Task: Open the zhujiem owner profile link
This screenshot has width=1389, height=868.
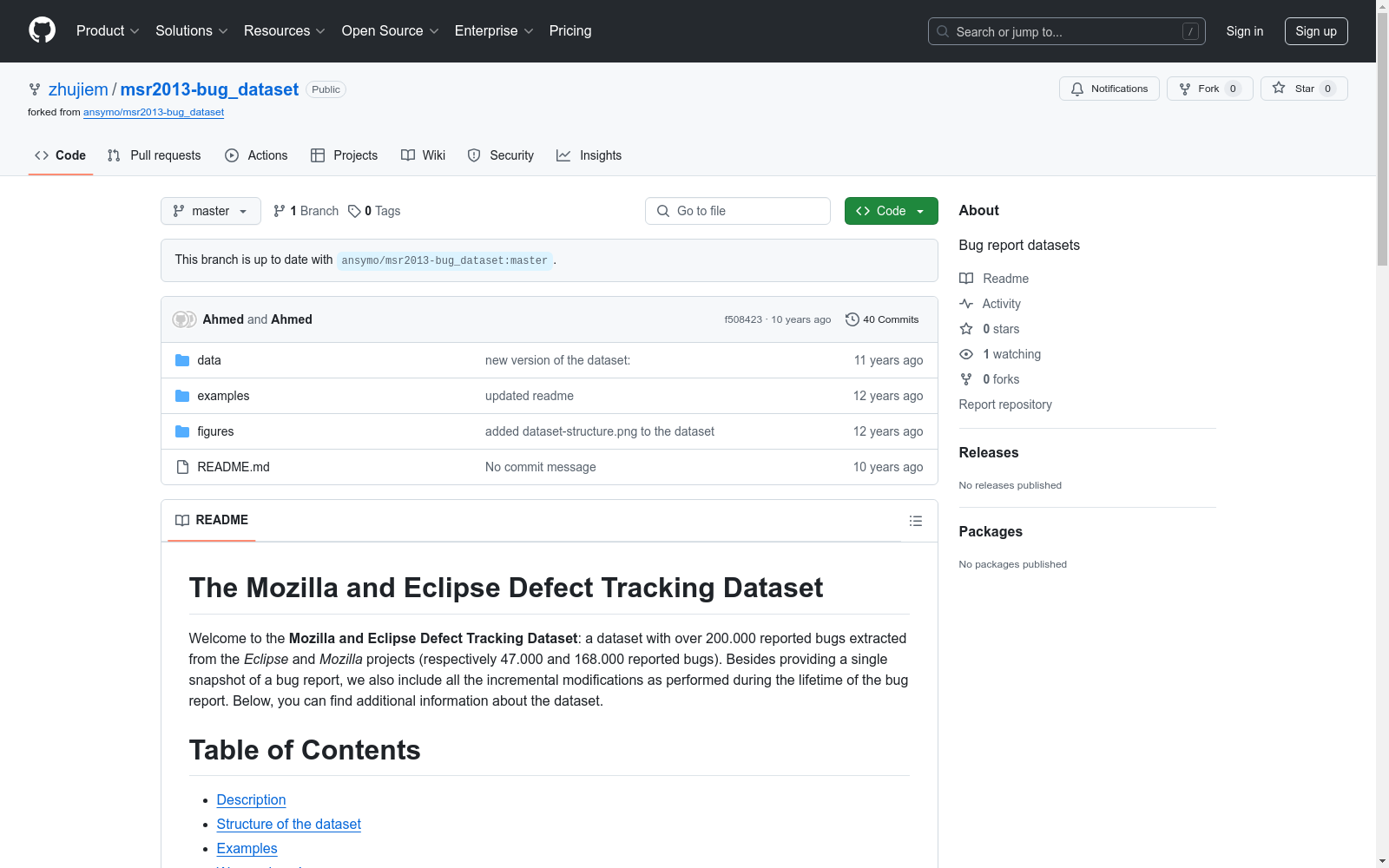Action: pos(78,89)
